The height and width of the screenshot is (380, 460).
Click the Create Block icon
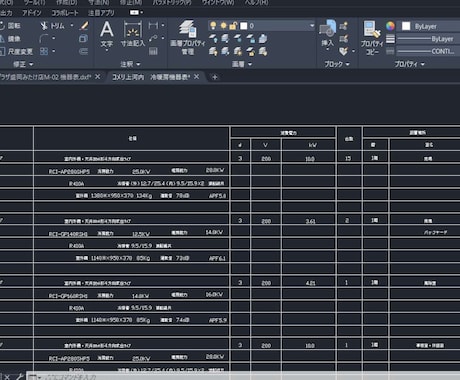point(343,26)
